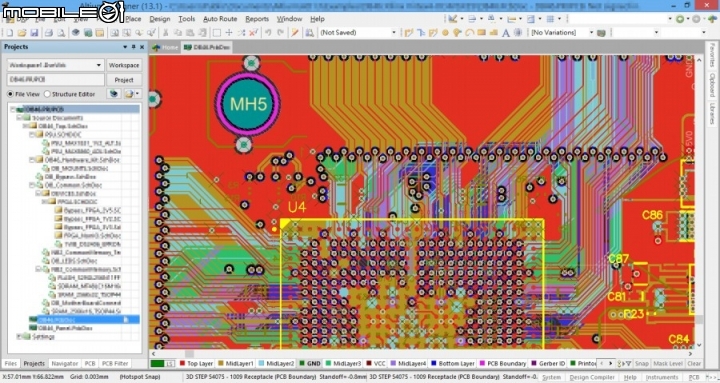Open the Tools menu
This screenshot has height=383, width=720.
coord(186,19)
